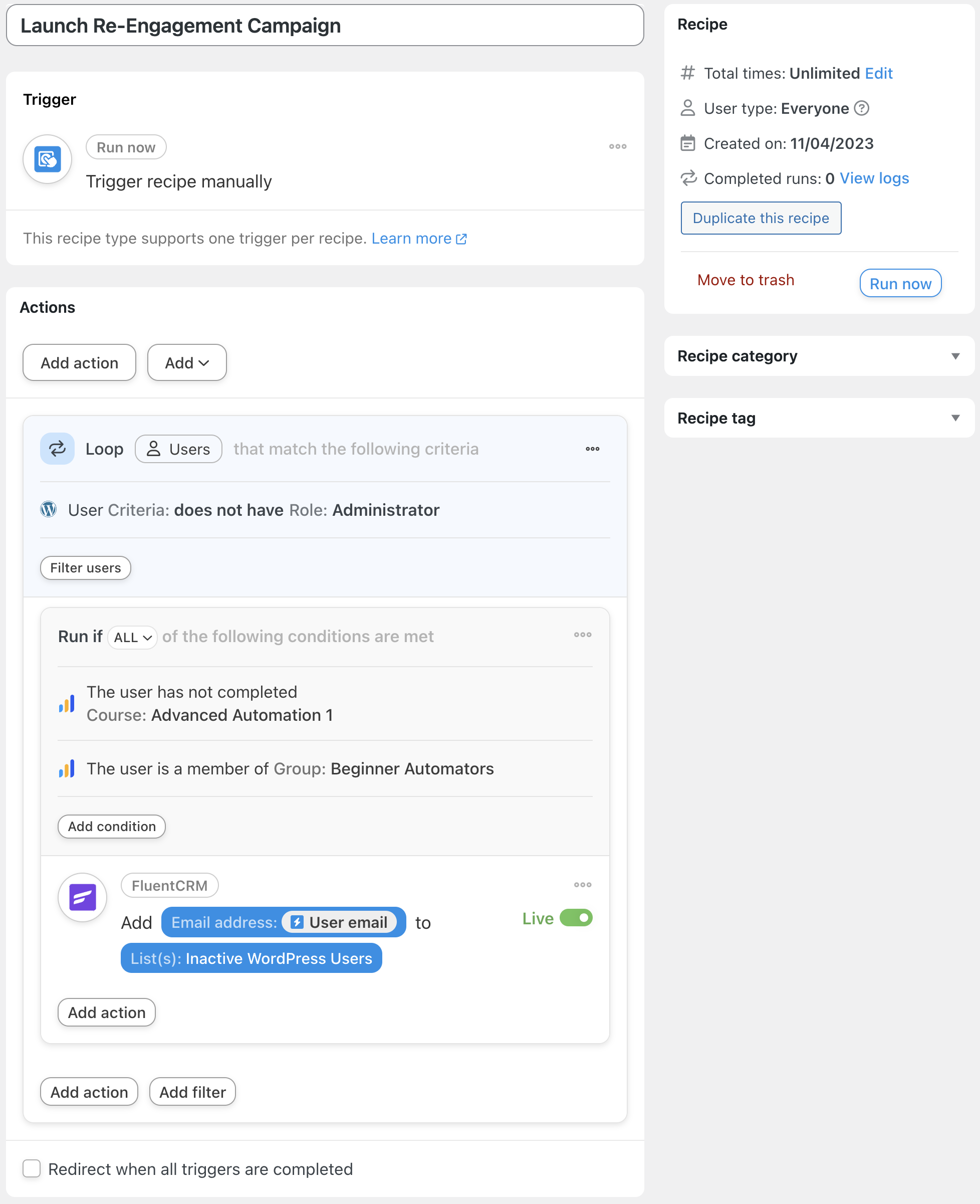The width and height of the screenshot is (980, 1204).
Task: Click the Loop arrows icon
Action: tap(57, 449)
